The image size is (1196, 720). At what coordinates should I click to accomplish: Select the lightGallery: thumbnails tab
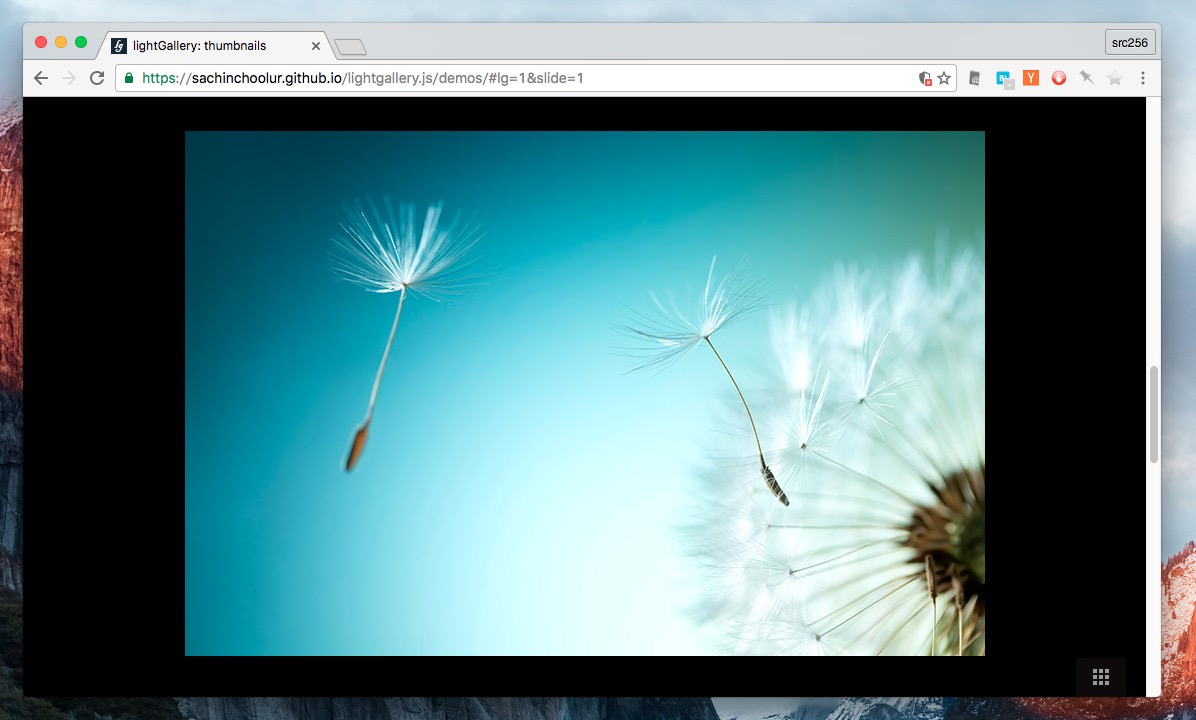point(200,45)
